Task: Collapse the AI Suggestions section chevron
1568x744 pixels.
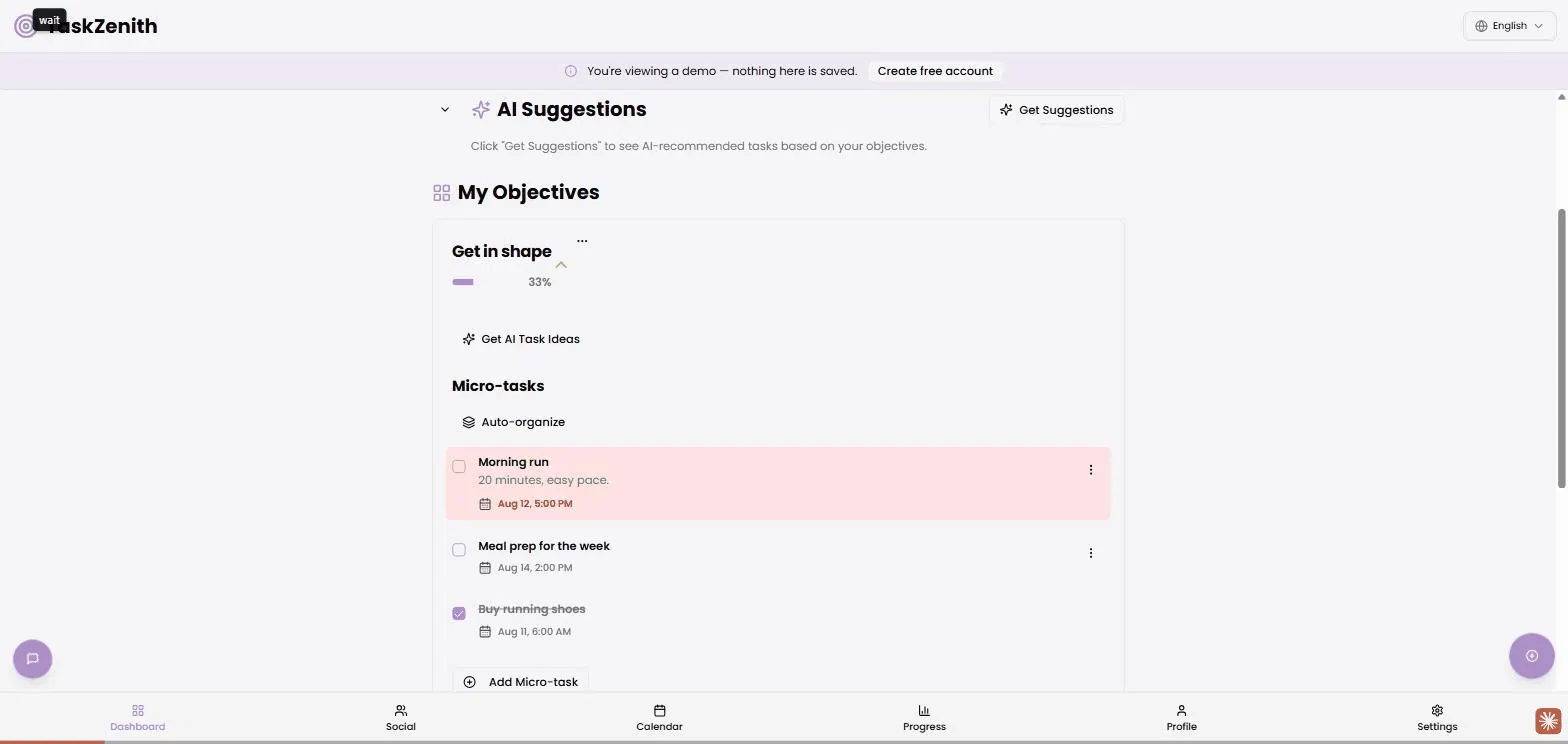Action: pyautogui.click(x=445, y=109)
